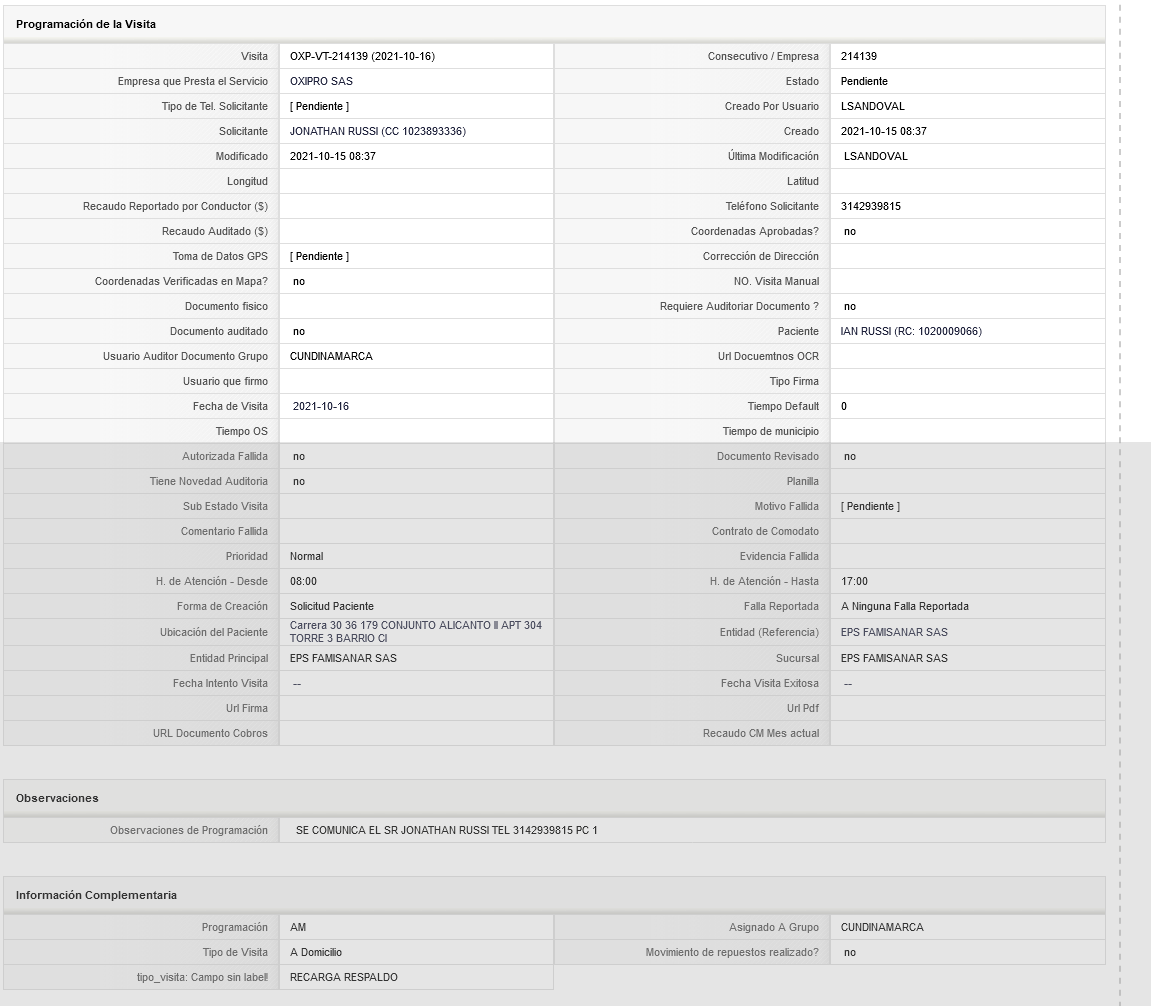This screenshot has width=1151, height=1006.
Task: Click Programación de la Visita section header
Action: pos(86,24)
